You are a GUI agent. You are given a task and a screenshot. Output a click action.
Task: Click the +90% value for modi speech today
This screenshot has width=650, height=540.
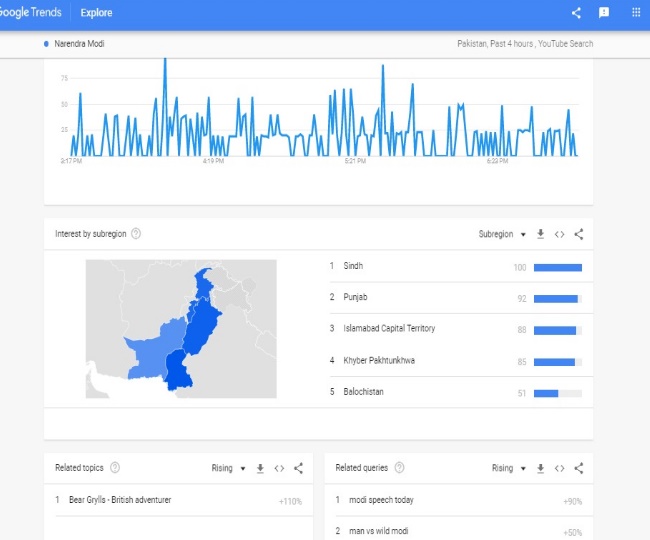[572, 501]
